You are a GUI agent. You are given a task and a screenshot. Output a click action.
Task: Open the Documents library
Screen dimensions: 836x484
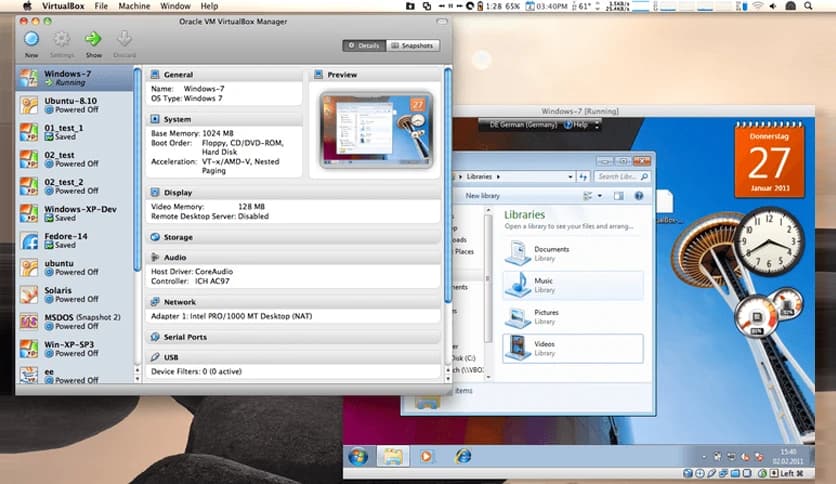tap(573, 253)
